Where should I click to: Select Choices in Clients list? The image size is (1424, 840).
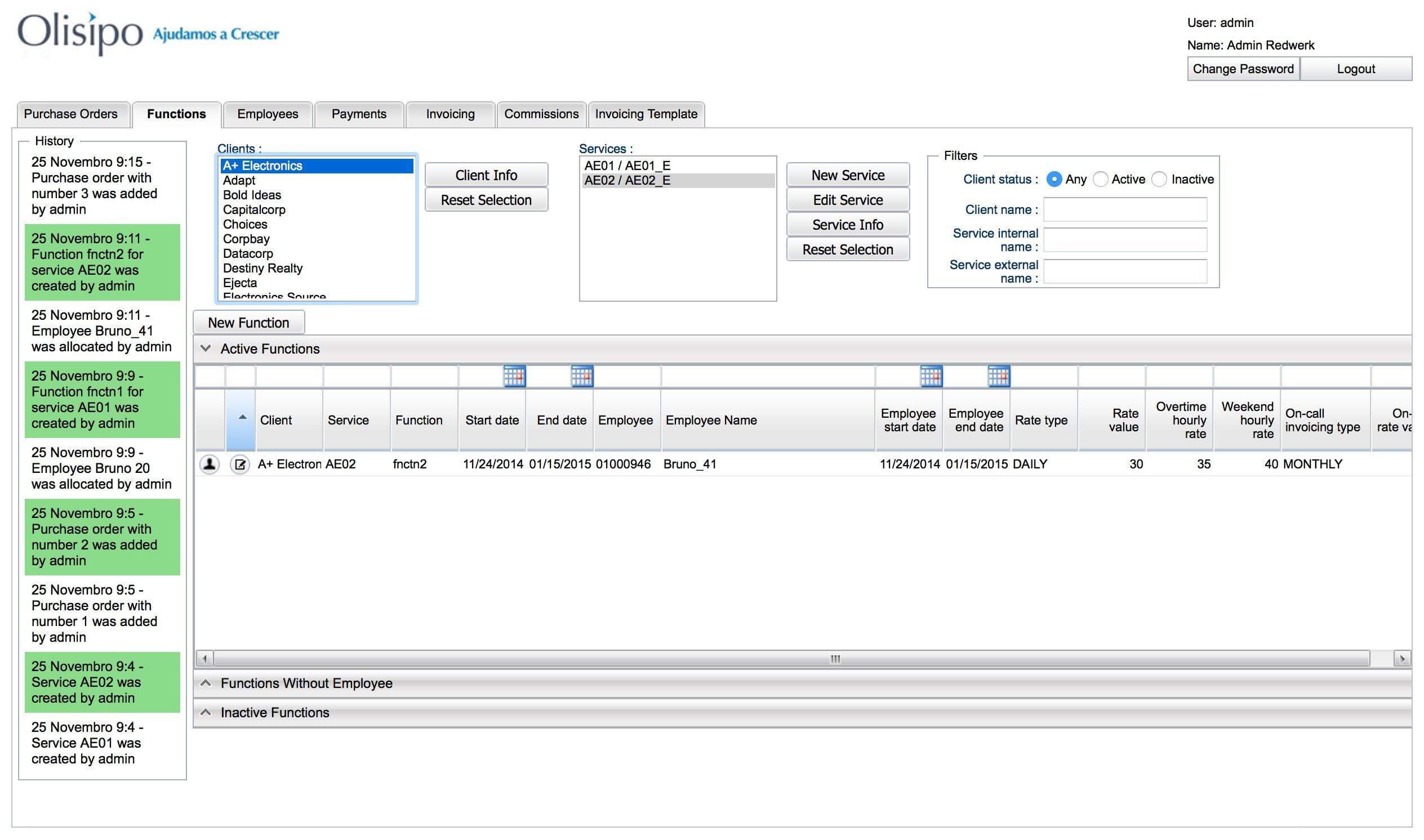point(317,225)
